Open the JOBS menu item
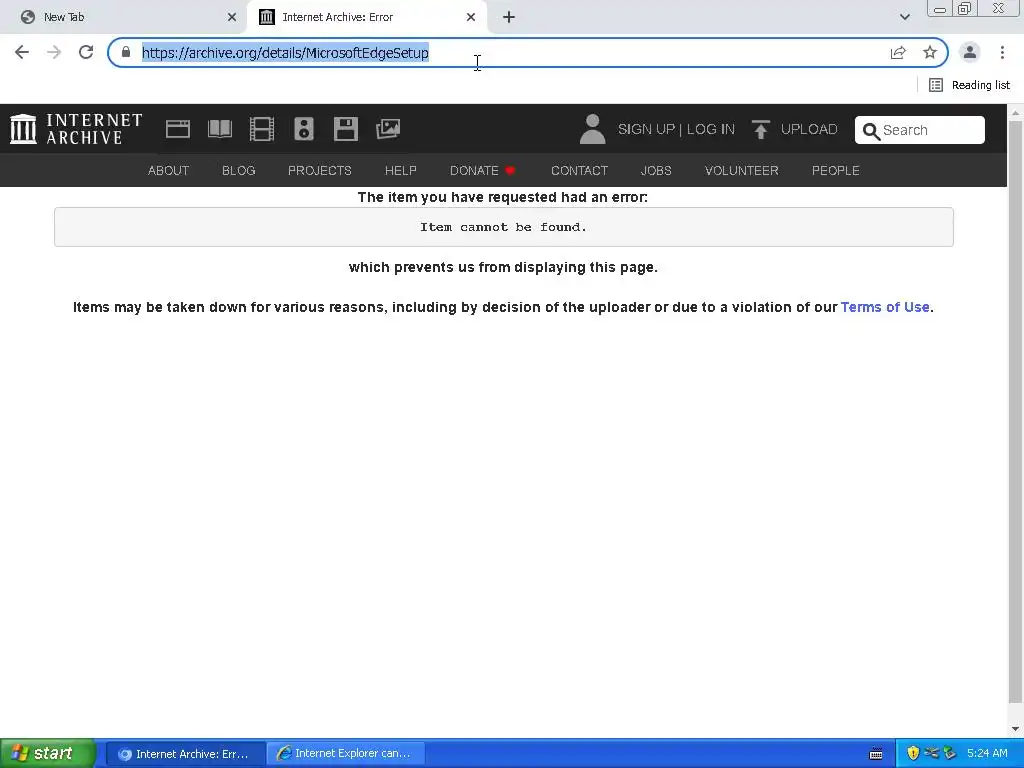Image resolution: width=1024 pixels, height=768 pixels. [x=656, y=170]
